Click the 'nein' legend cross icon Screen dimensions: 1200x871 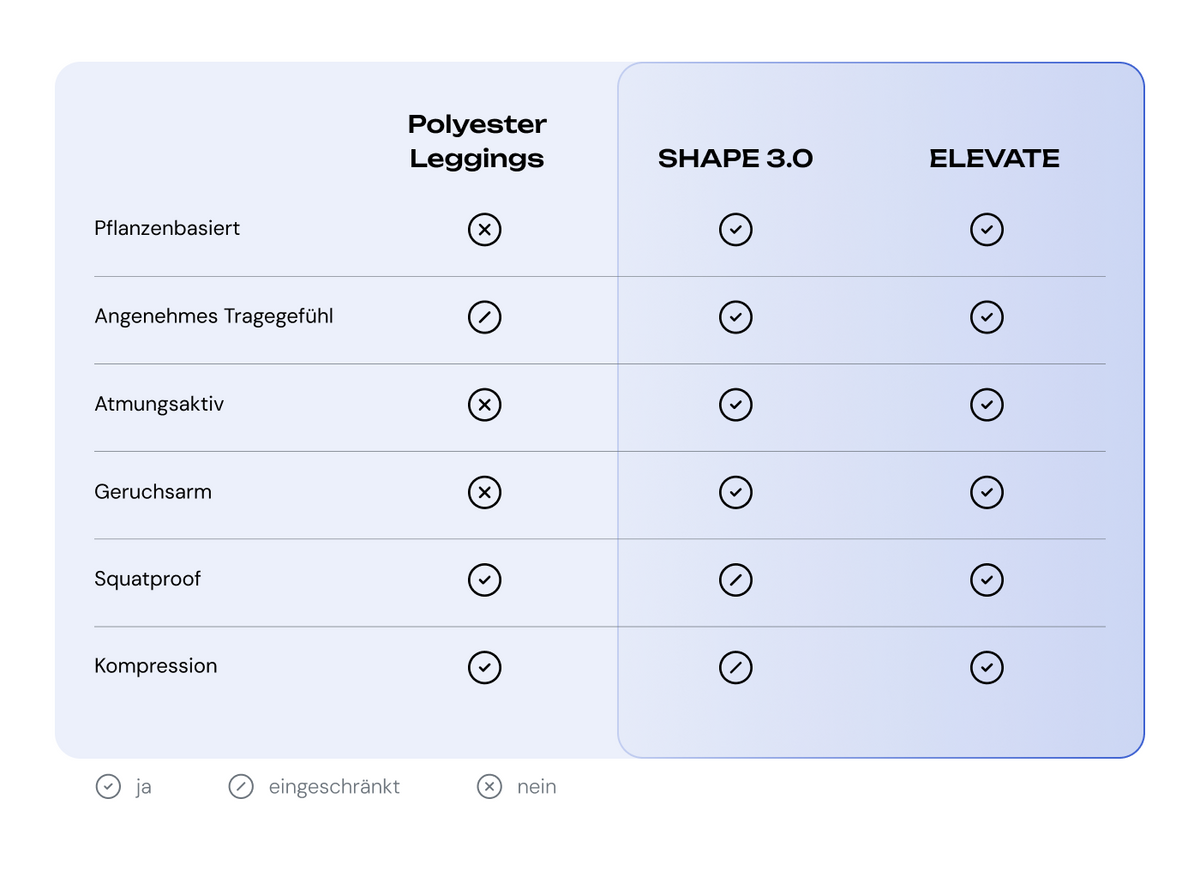point(489,787)
